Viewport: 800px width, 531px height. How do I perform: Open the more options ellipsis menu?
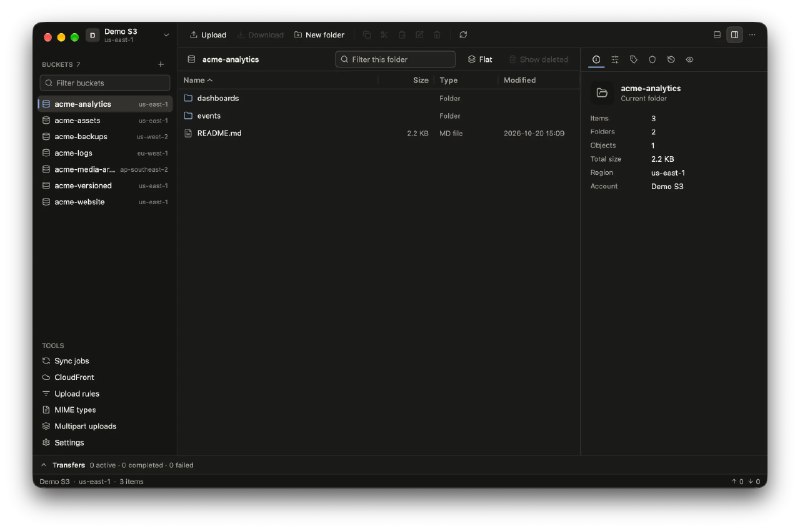(x=752, y=35)
